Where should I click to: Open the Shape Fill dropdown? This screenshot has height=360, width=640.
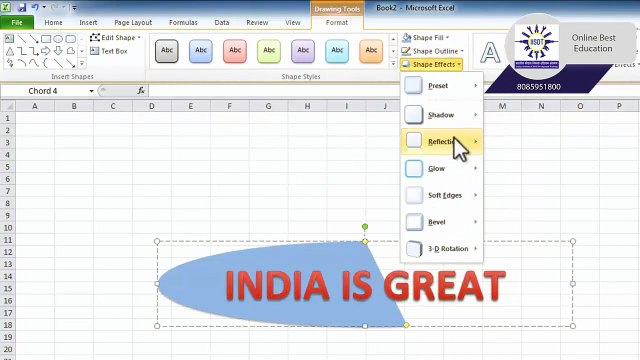point(426,38)
